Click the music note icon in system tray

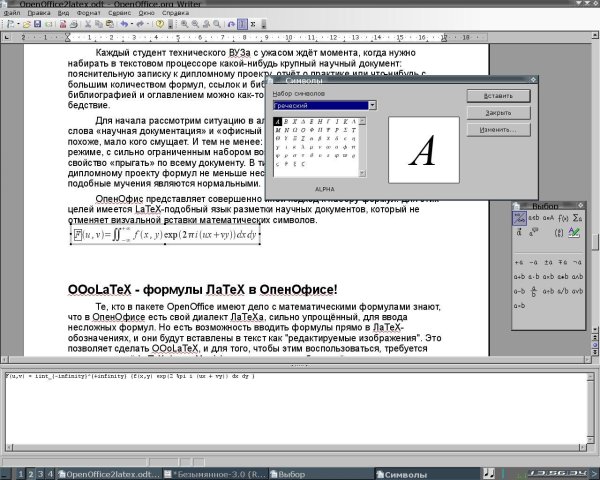488,473
